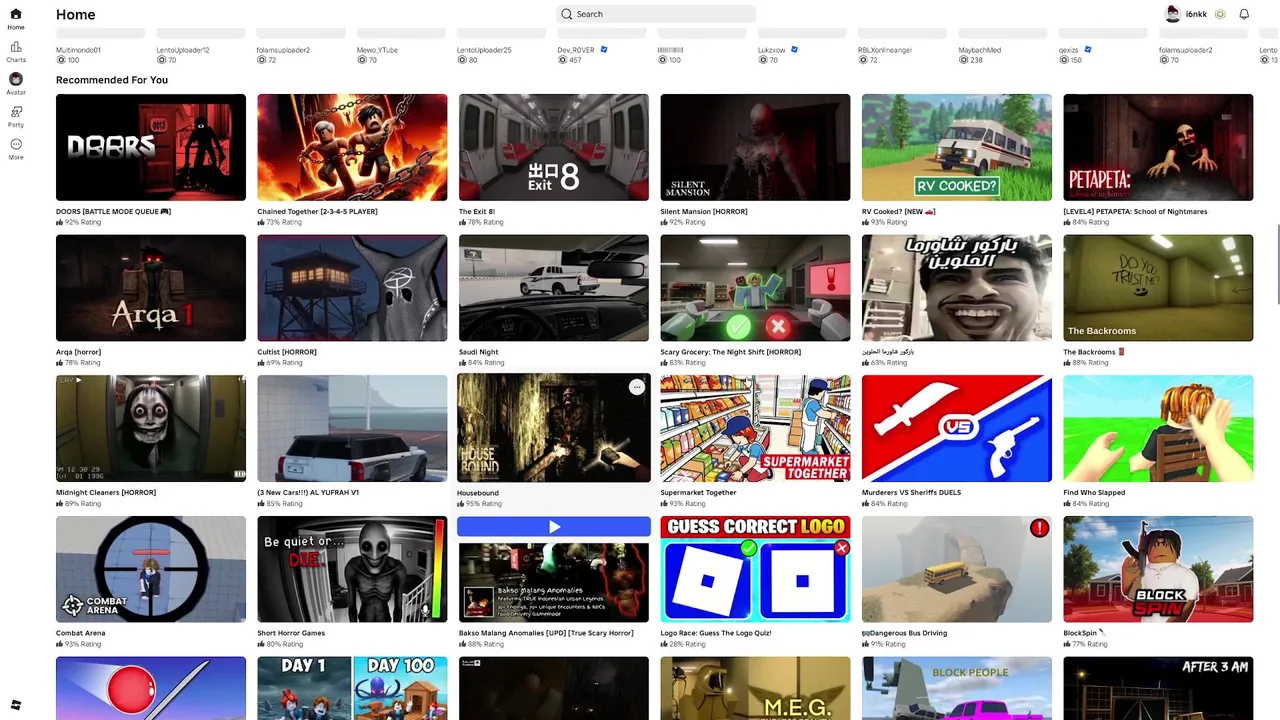Click the MaybachMed creator name
The width and height of the screenshot is (1280, 720).
pyautogui.click(x=980, y=50)
